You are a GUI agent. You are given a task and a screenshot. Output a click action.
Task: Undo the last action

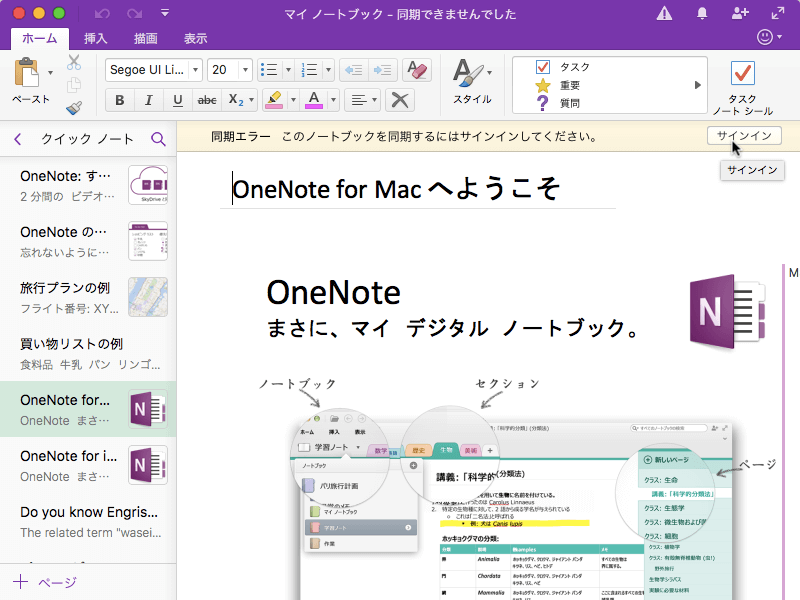102,13
